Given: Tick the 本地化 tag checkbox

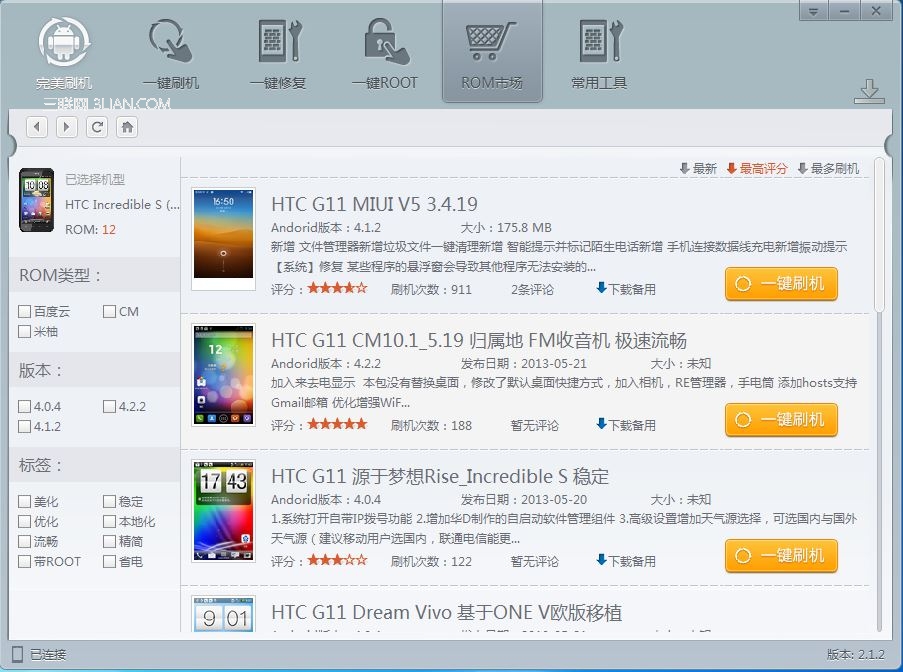Looking at the screenshot, I should (x=109, y=521).
